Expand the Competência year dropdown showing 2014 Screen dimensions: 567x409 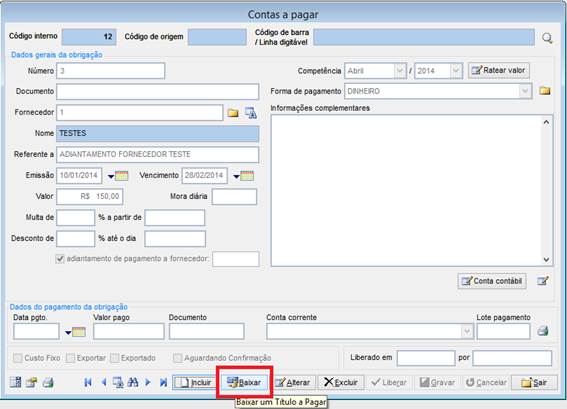[456, 71]
